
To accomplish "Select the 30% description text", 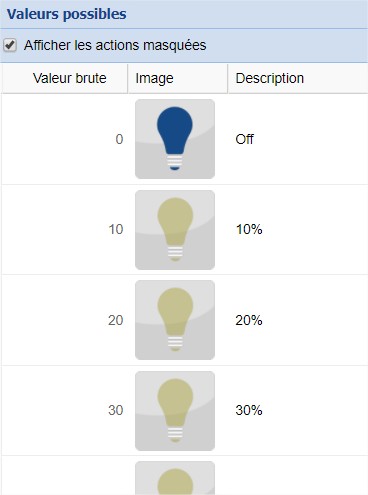I will (249, 410).
